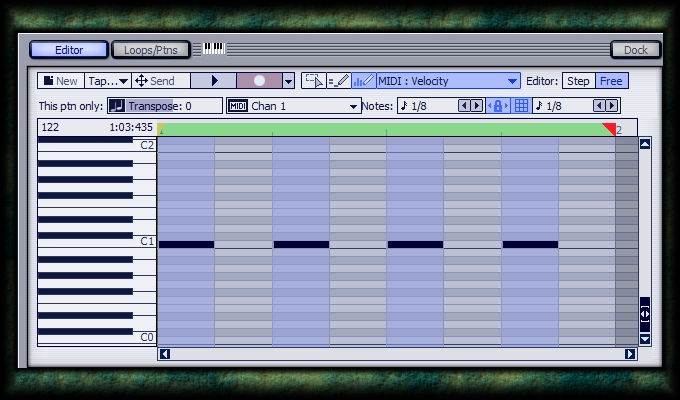
Task: Click the red pattern end marker
Action: coord(609,129)
